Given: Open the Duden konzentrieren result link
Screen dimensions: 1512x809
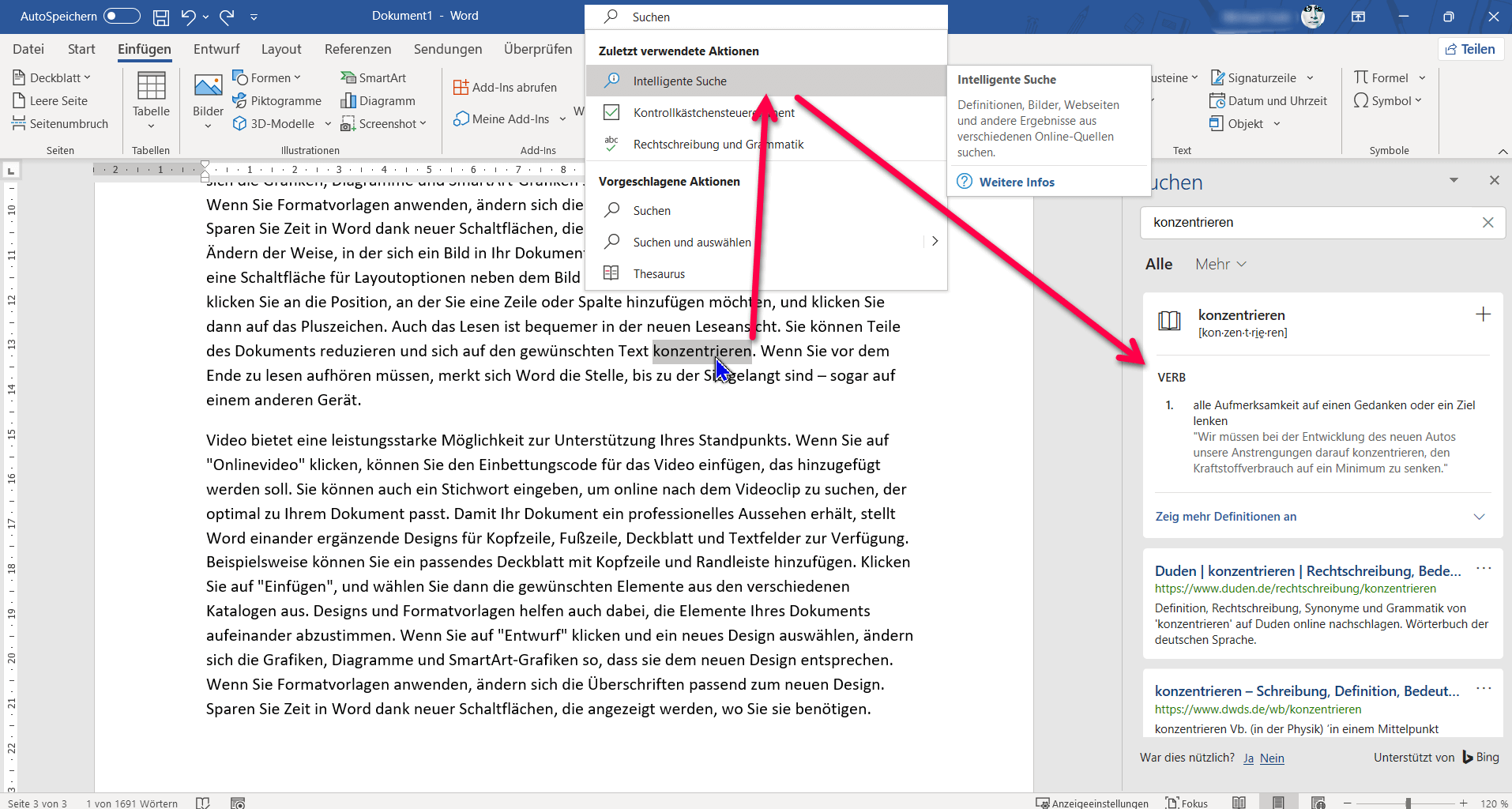Looking at the screenshot, I should pos(1308,570).
